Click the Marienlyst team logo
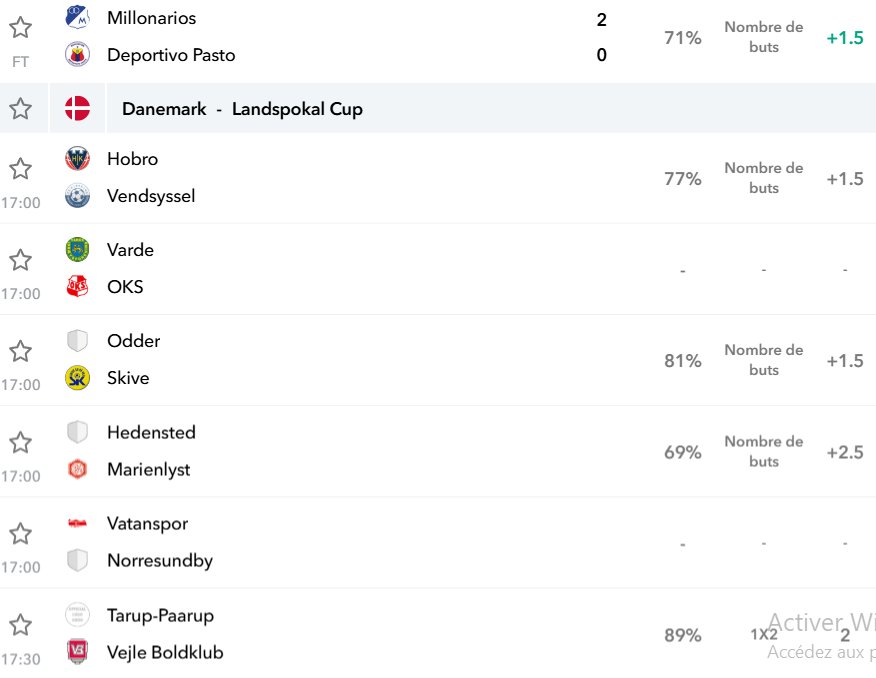The image size is (876, 678). click(x=77, y=469)
